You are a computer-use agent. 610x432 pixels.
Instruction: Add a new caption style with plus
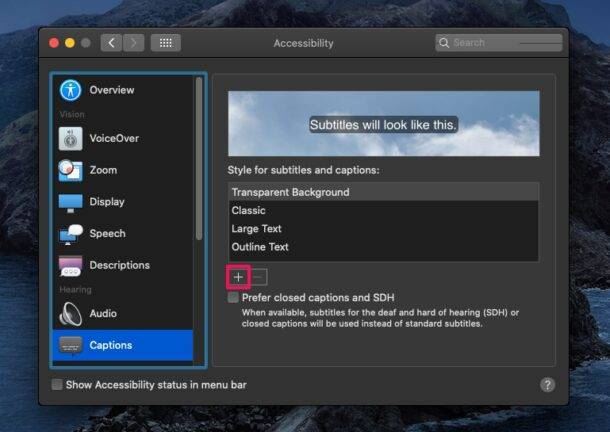point(238,277)
